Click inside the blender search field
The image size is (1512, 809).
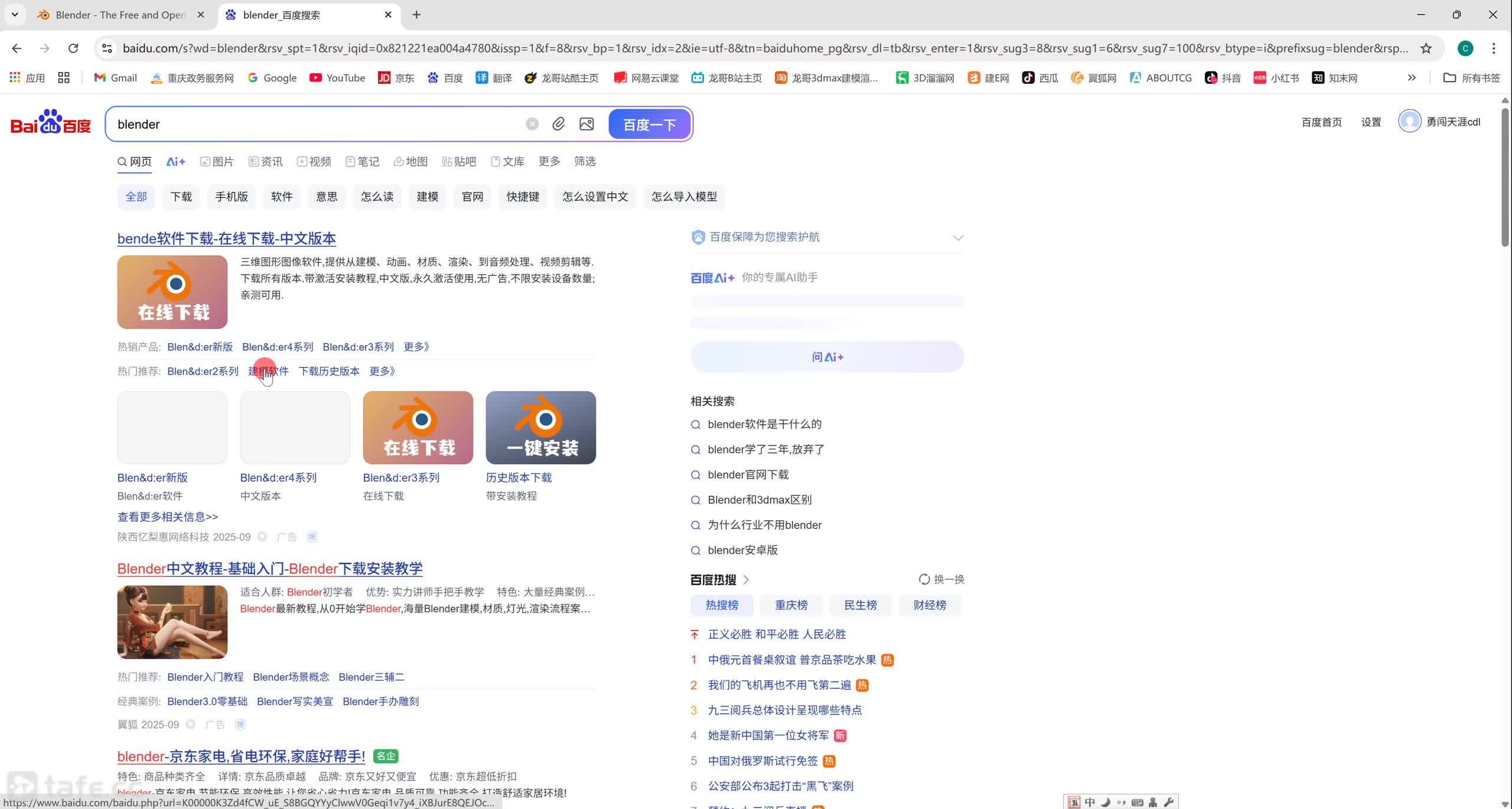pyautogui.click(x=313, y=125)
